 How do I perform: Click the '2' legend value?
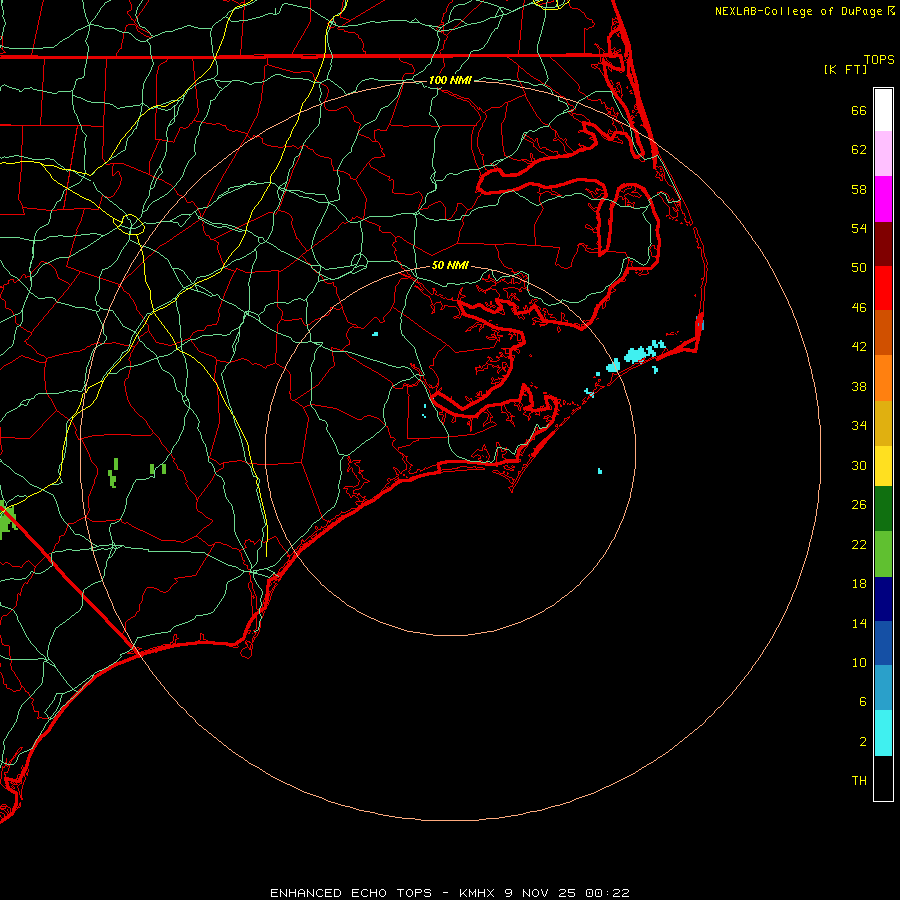(x=863, y=741)
